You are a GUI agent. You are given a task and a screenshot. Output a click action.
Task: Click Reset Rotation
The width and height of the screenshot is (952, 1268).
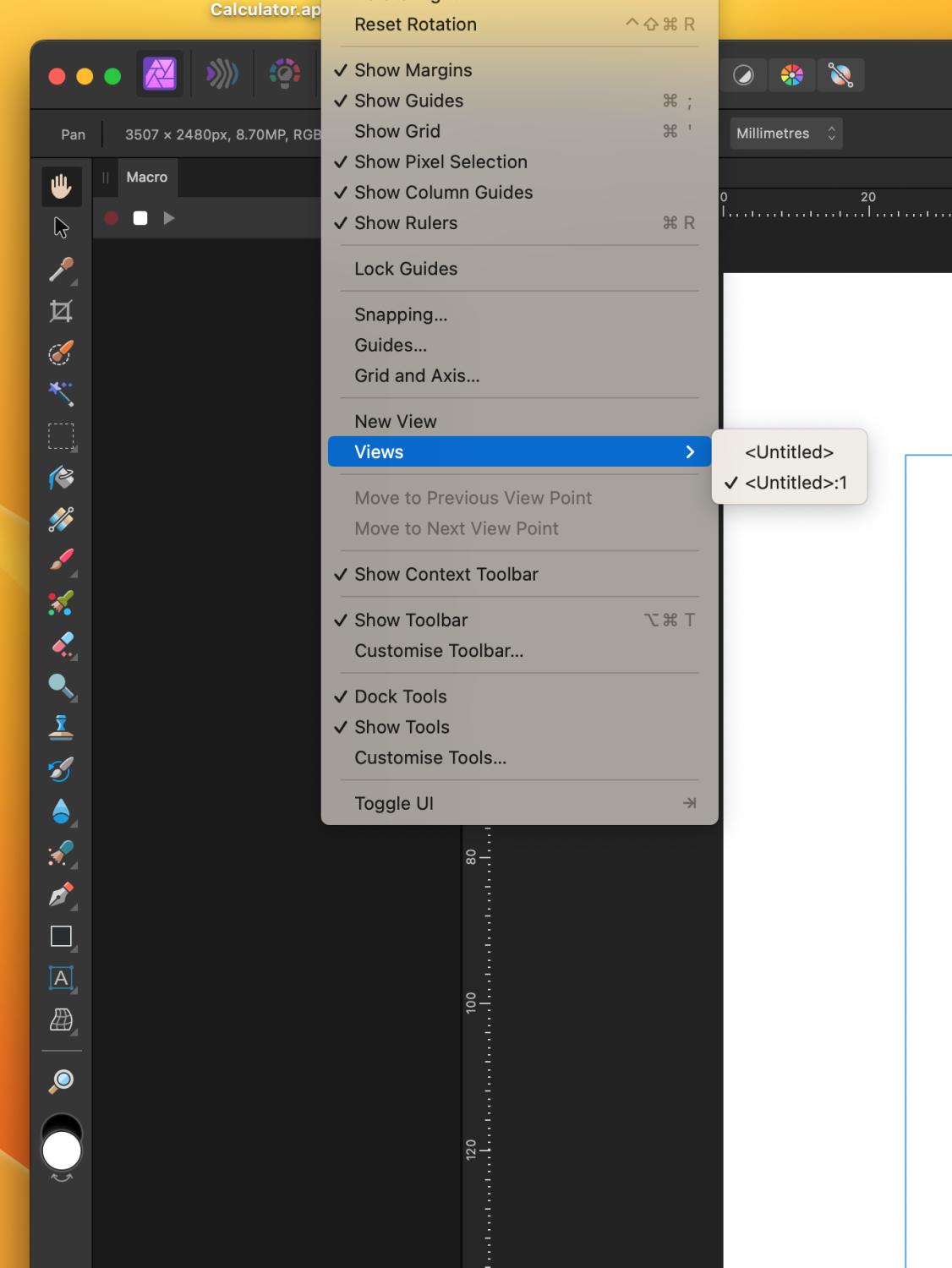click(x=414, y=24)
